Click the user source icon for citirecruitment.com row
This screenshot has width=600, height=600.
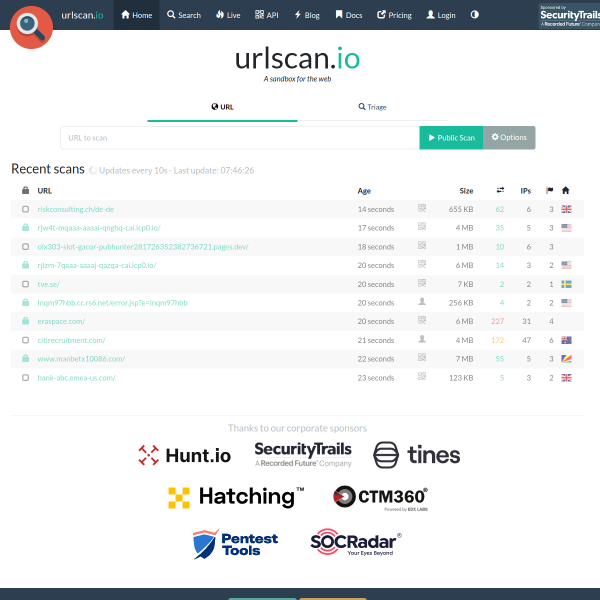tap(422, 339)
